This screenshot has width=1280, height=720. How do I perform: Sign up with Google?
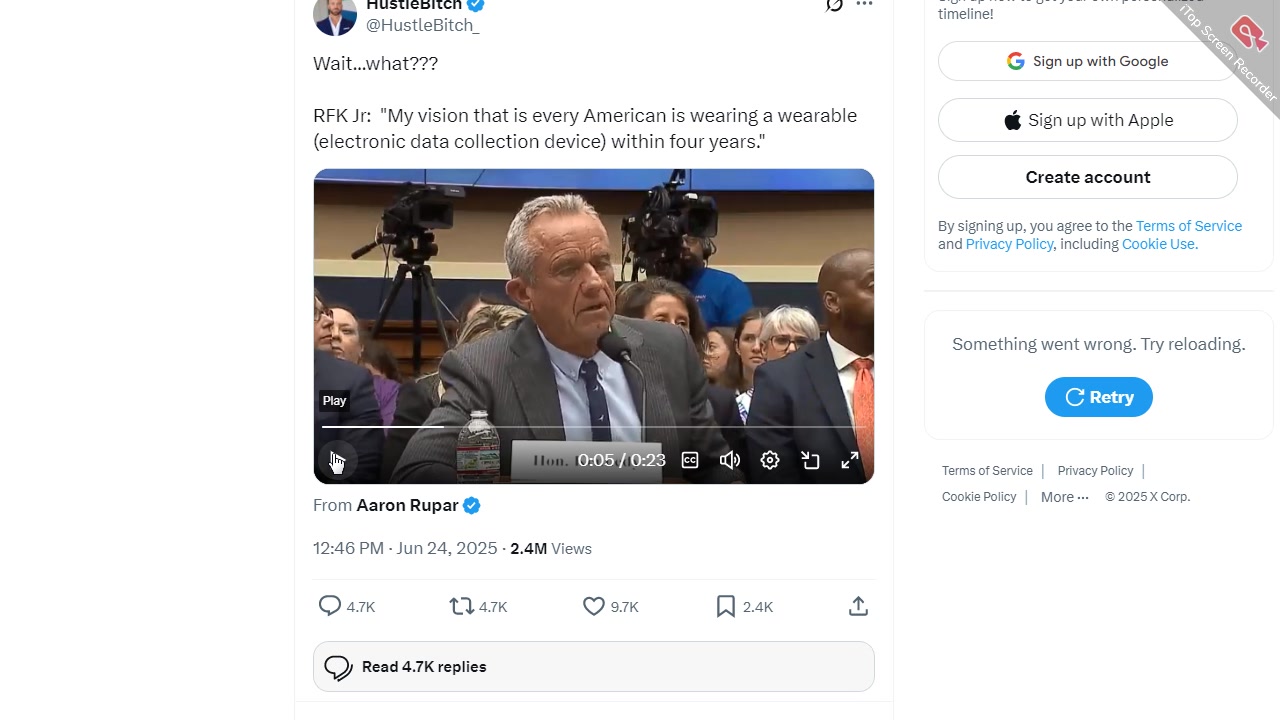[x=1087, y=61]
